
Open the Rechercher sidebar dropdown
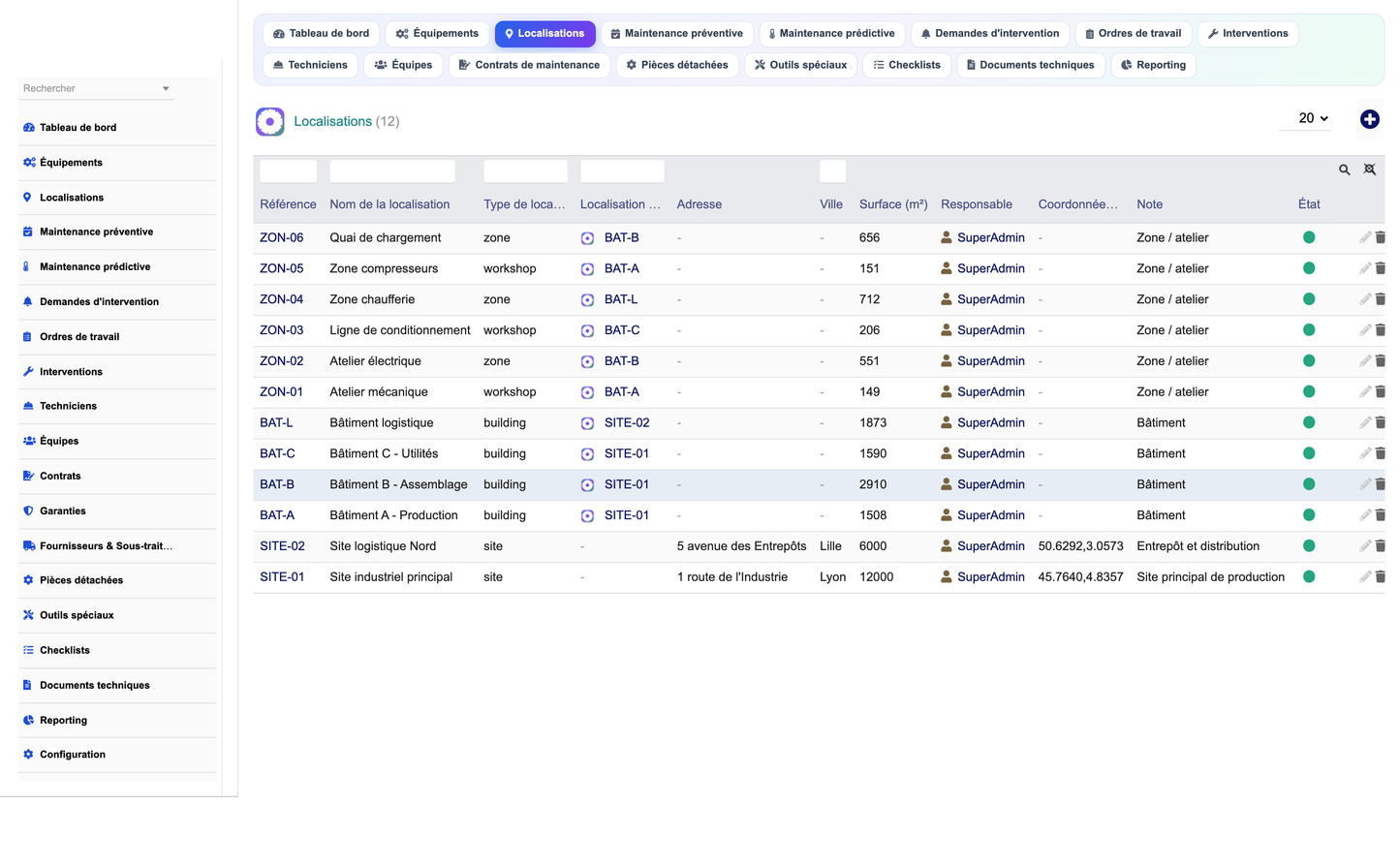point(96,88)
